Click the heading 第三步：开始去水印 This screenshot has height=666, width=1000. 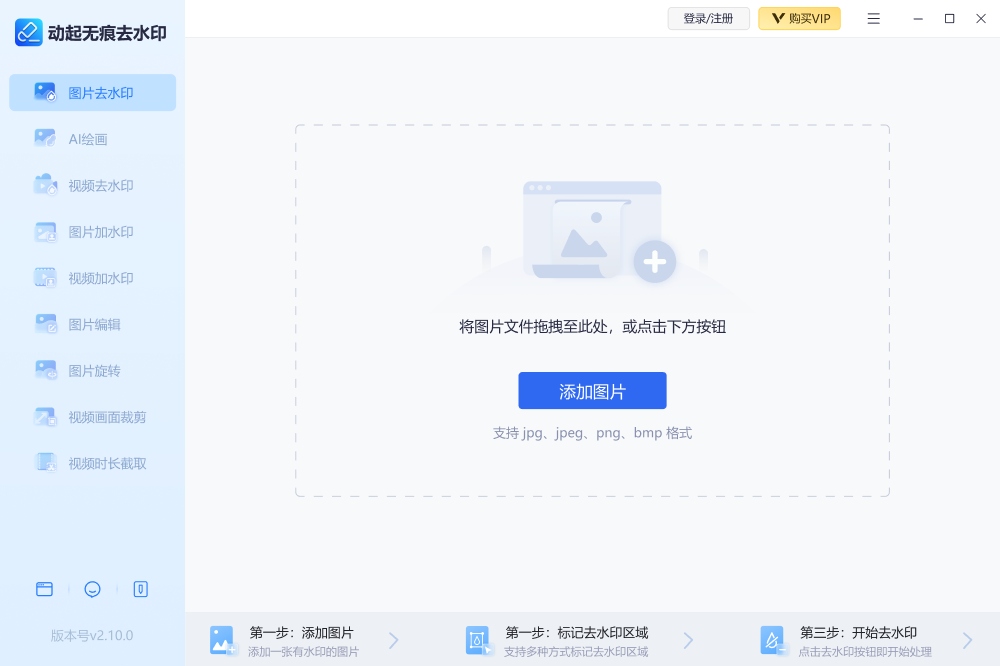[858, 632]
